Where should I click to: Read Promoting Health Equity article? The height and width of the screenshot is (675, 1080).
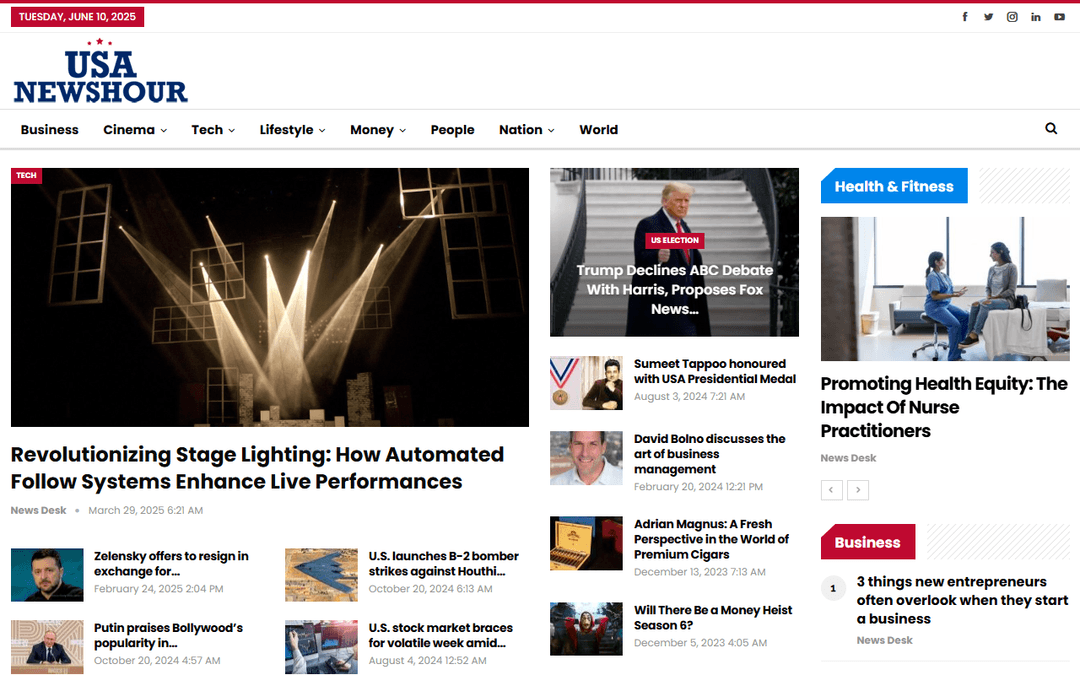944,407
